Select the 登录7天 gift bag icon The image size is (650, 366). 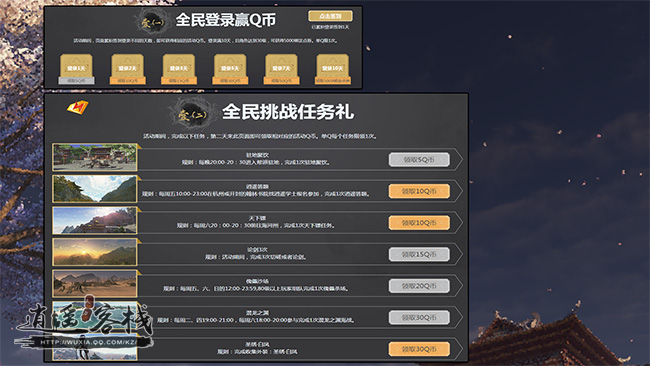[x=281, y=65]
